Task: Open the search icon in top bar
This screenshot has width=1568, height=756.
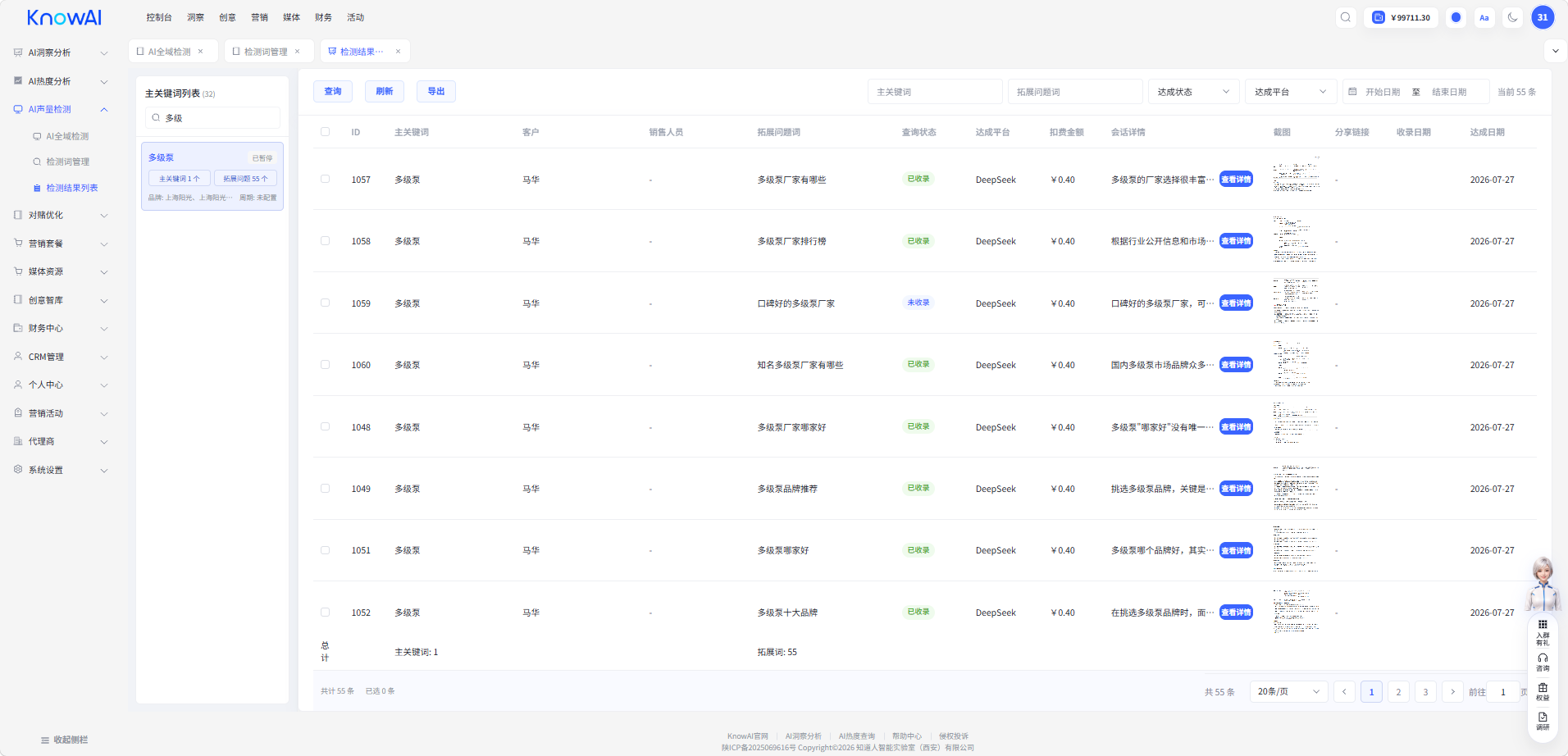Action: [x=1346, y=17]
